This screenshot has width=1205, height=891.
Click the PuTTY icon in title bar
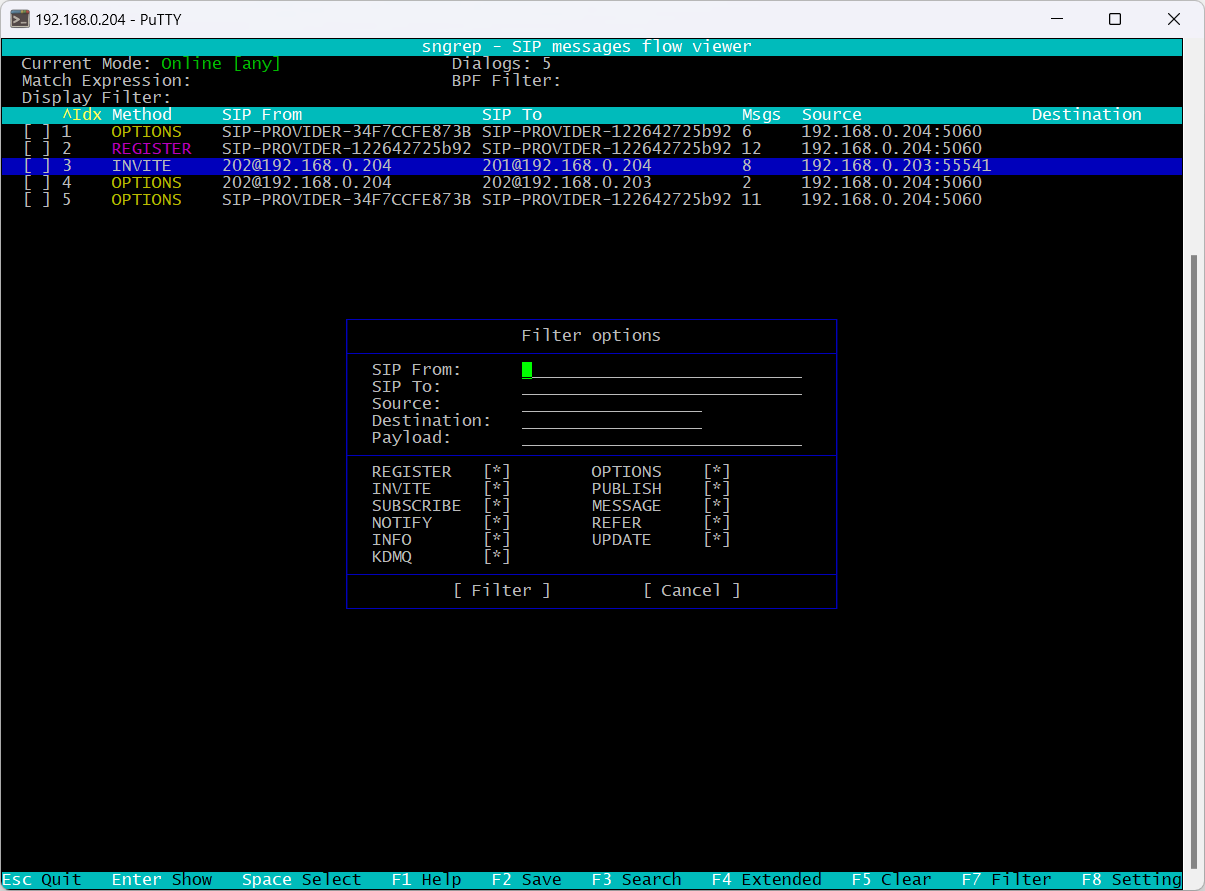coord(19,19)
